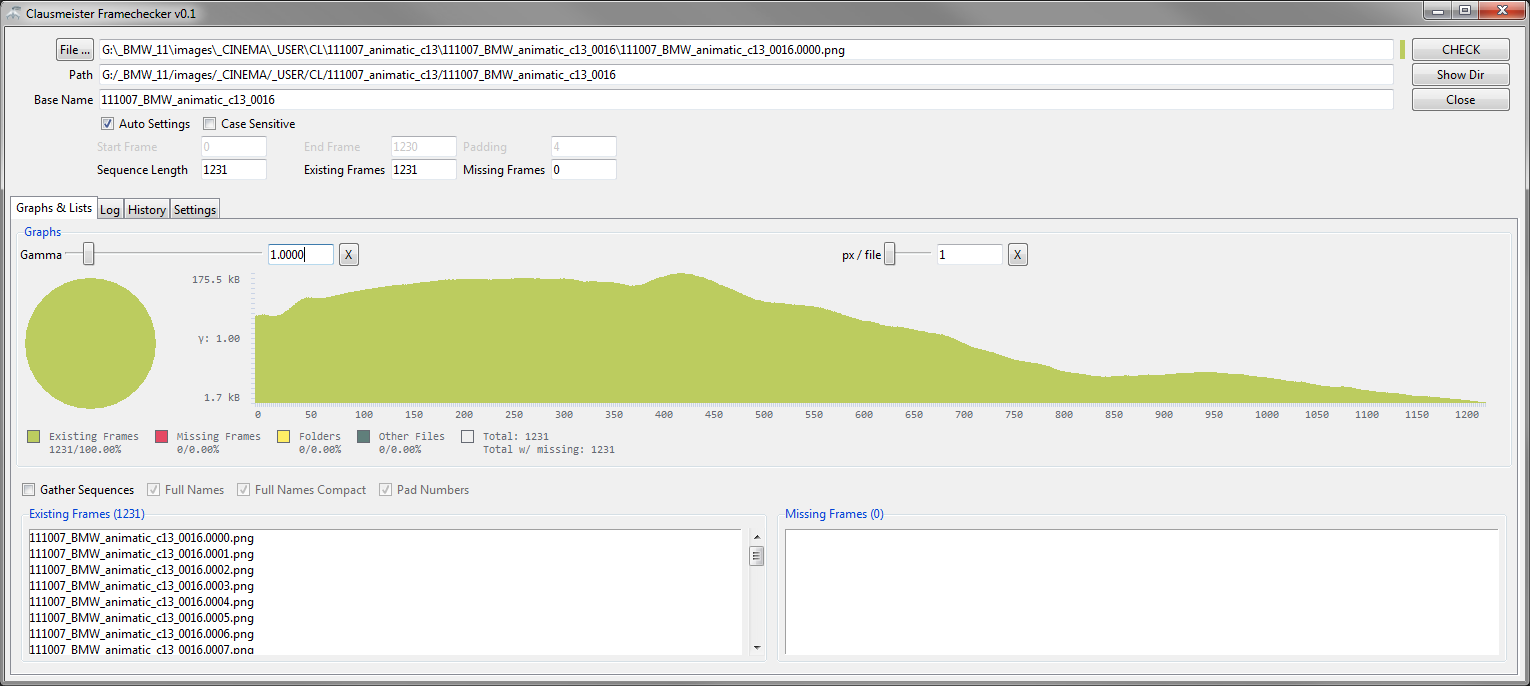
Task: Click the green pie chart
Action: click(x=90, y=343)
